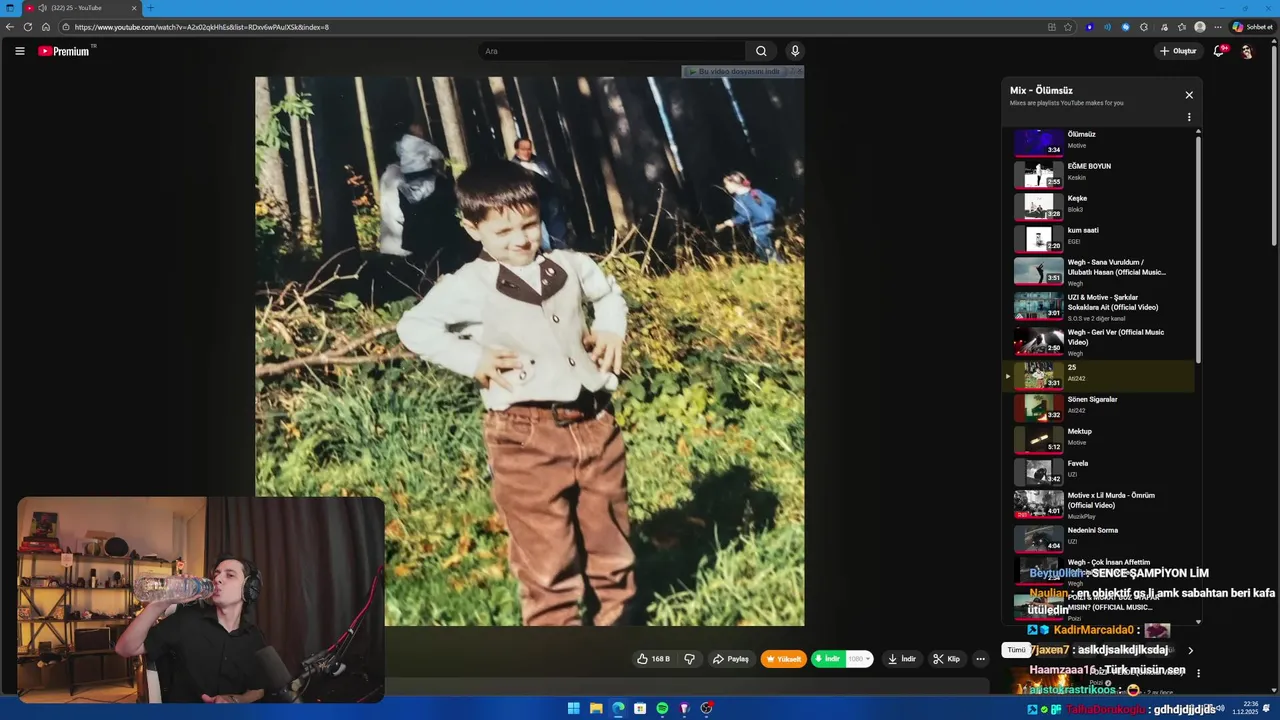This screenshot has height=720, width=1280.
Task: Play Wegh - Sana Vuruldum playlist item
Action: coord(1100,272)
